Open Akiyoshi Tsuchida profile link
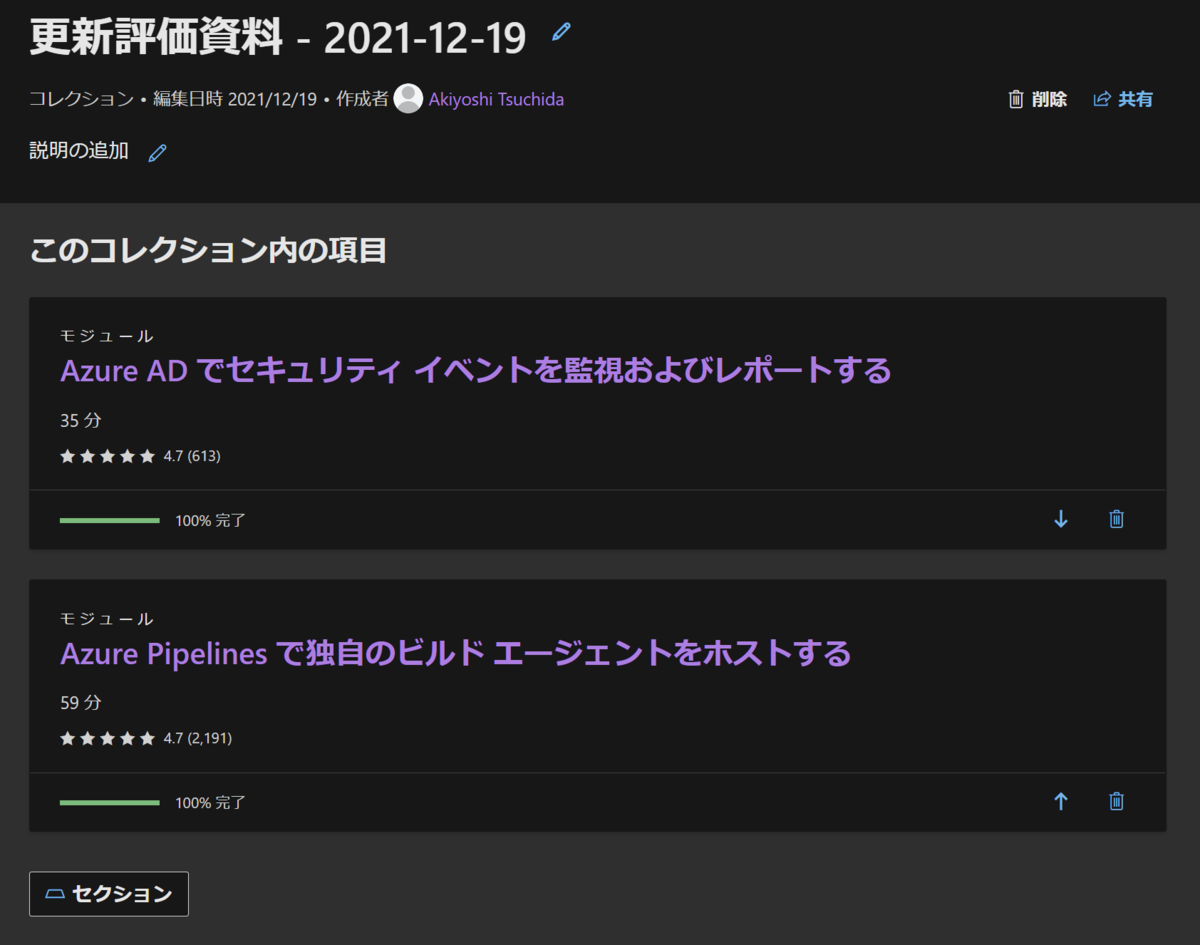 [496, 99]
